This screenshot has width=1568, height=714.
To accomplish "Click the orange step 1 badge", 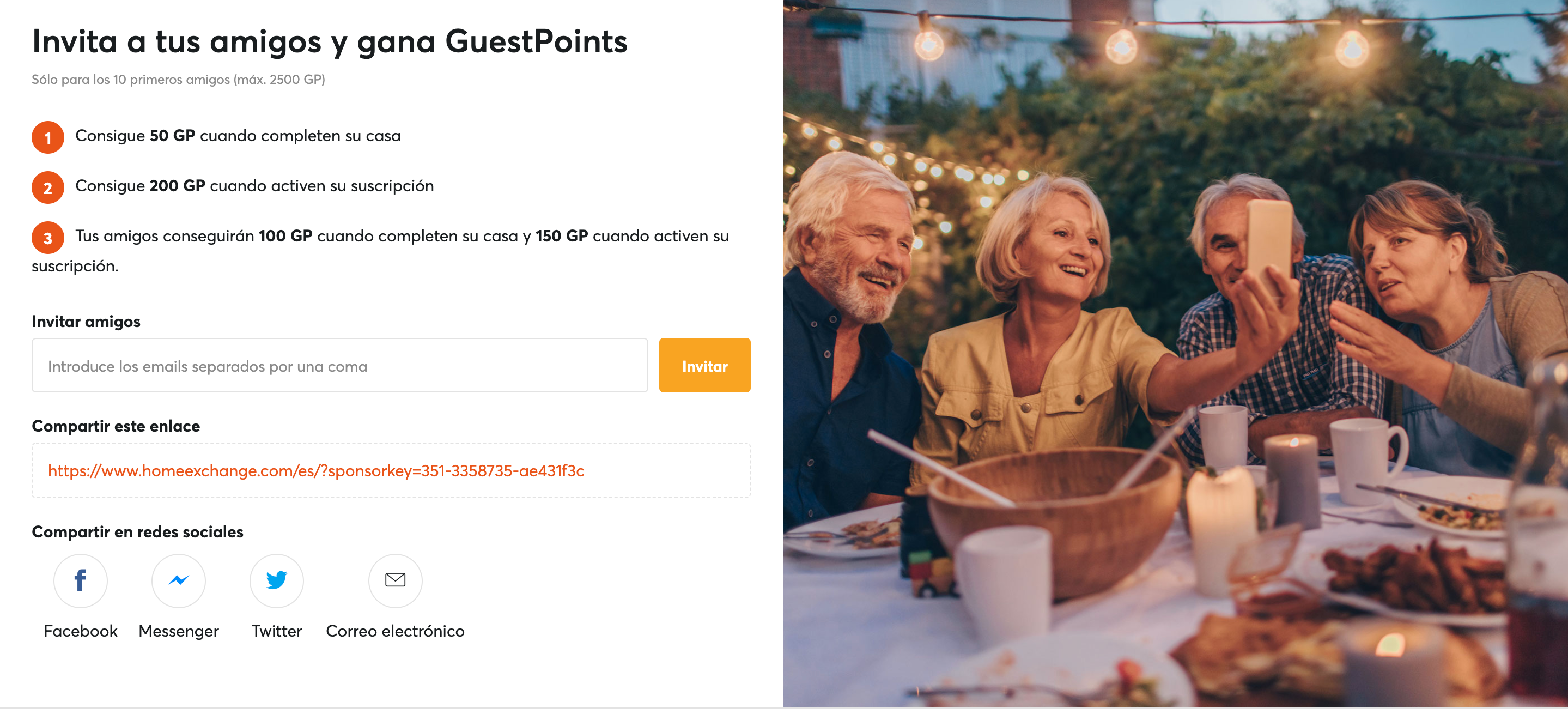I will click(x=47, y=137).
